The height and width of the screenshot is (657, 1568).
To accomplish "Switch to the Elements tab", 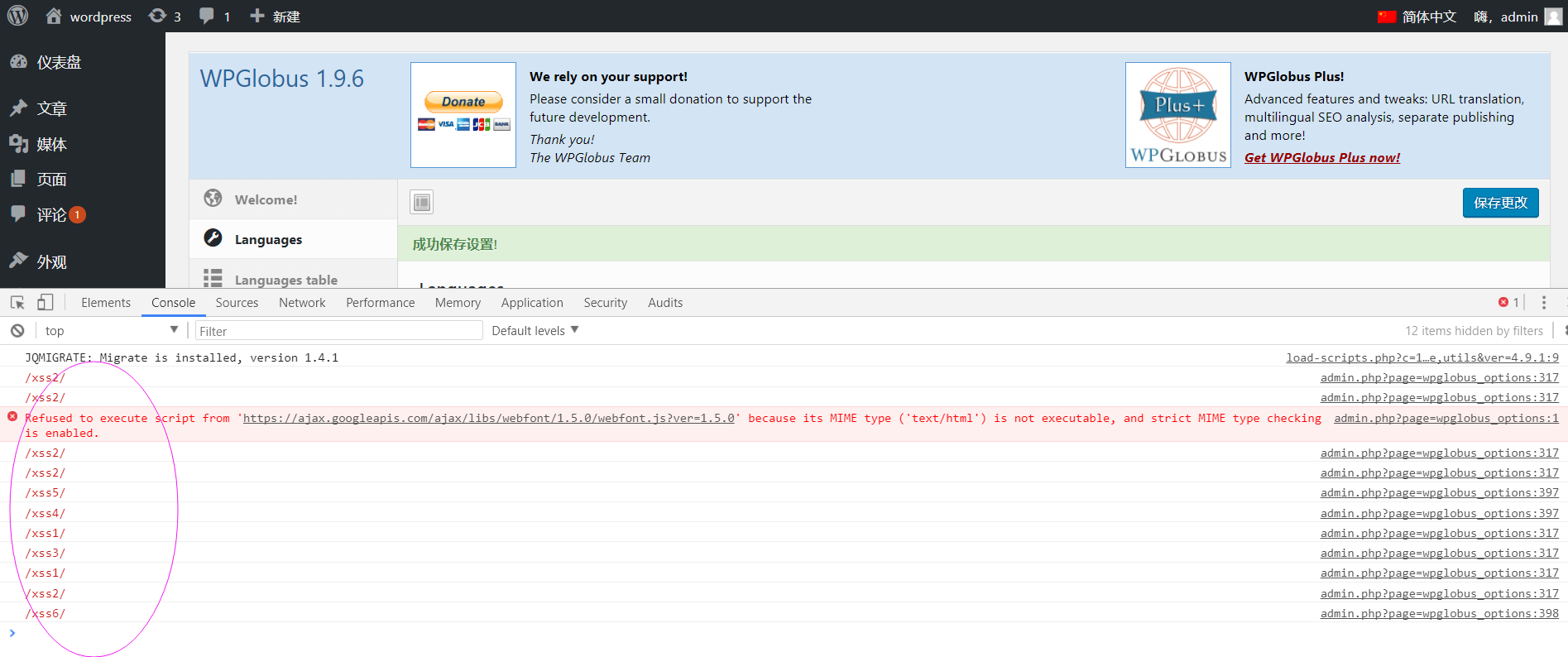I will (x=106, y=303).
